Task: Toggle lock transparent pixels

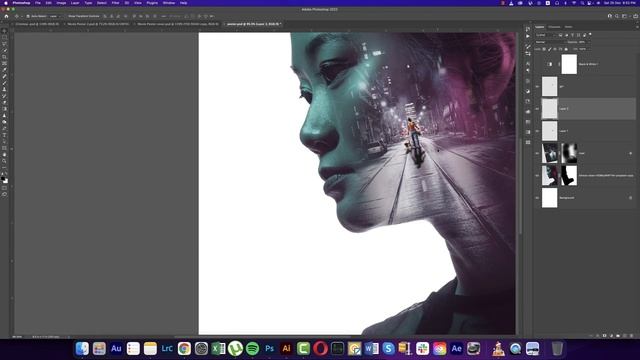Action: pos(544,49)
